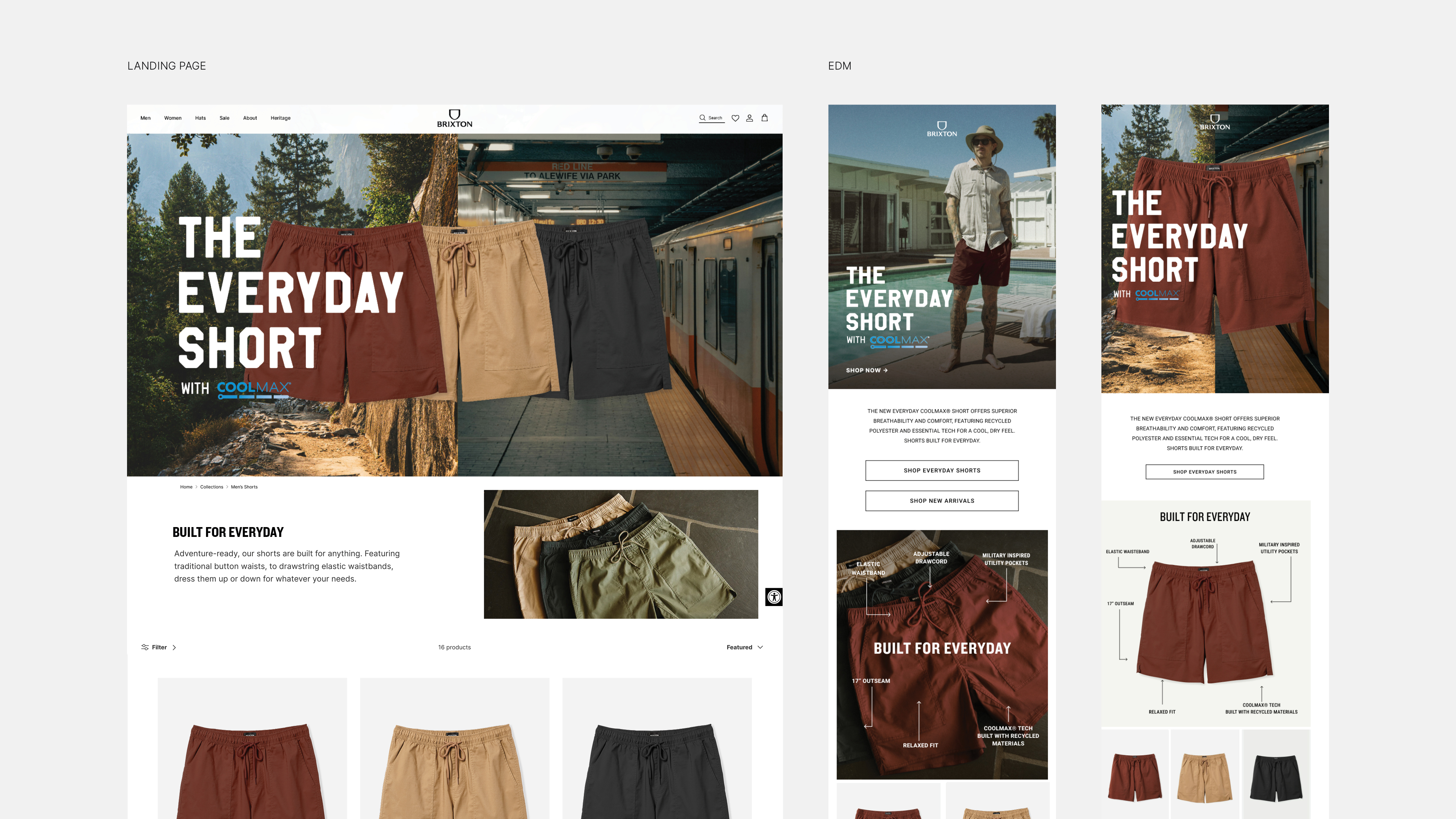Open the Featured sort dropdown
This screenshot has width=1456, height=819.
point(745,647)
